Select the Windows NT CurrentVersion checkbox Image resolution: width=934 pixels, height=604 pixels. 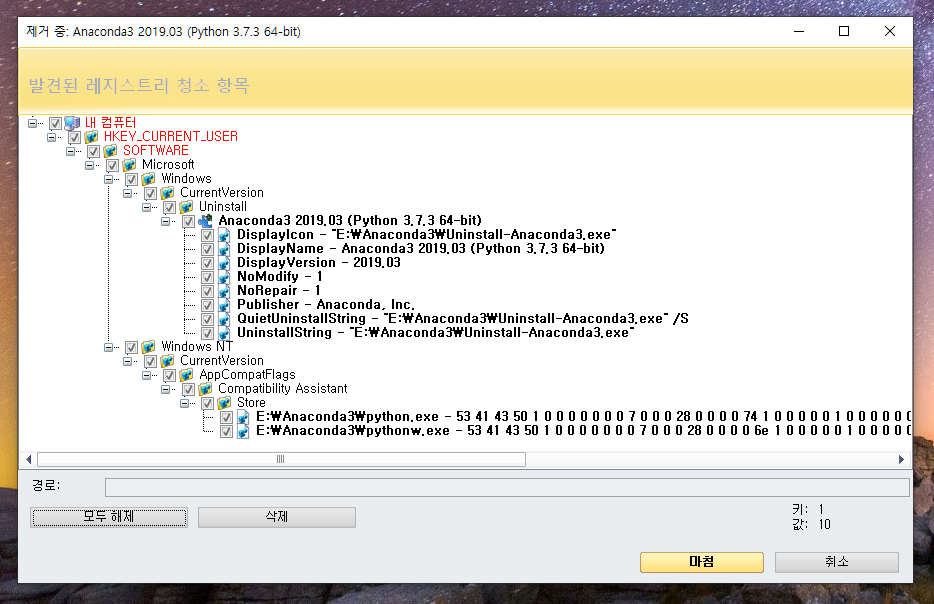(x=151, y=362)
